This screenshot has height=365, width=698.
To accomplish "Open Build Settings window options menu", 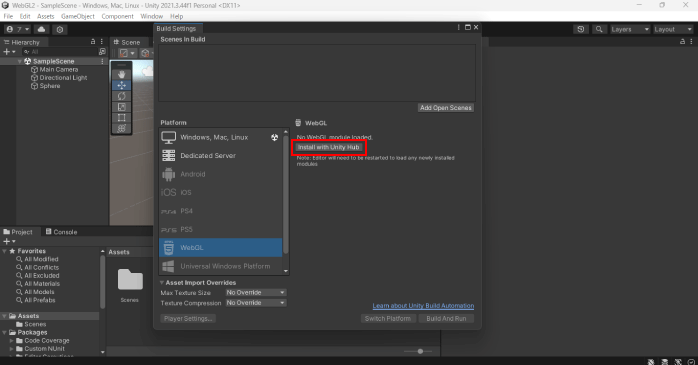I will [459, 27].
